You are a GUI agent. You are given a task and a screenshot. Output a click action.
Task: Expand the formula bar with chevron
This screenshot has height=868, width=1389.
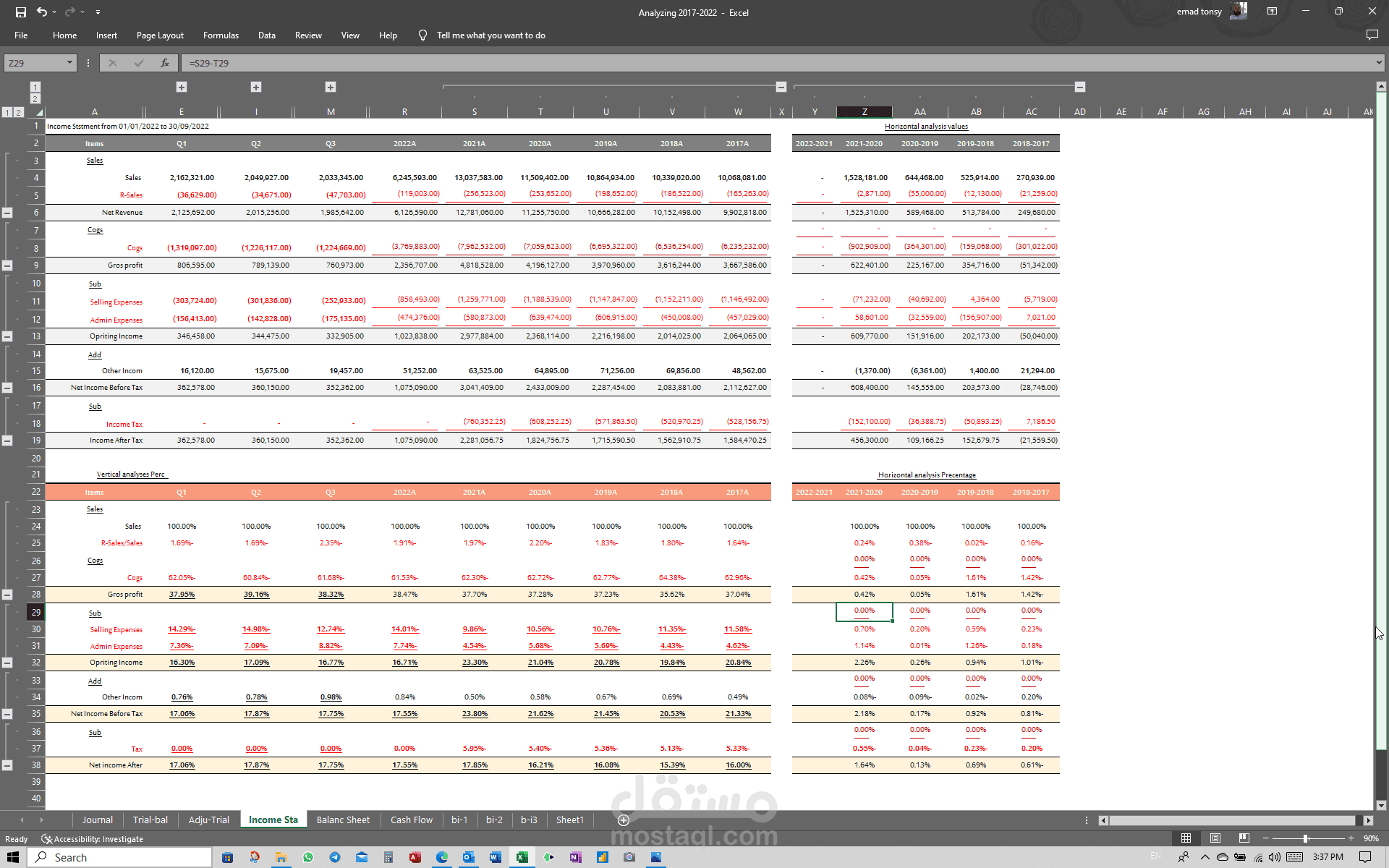click(1379, 63)
